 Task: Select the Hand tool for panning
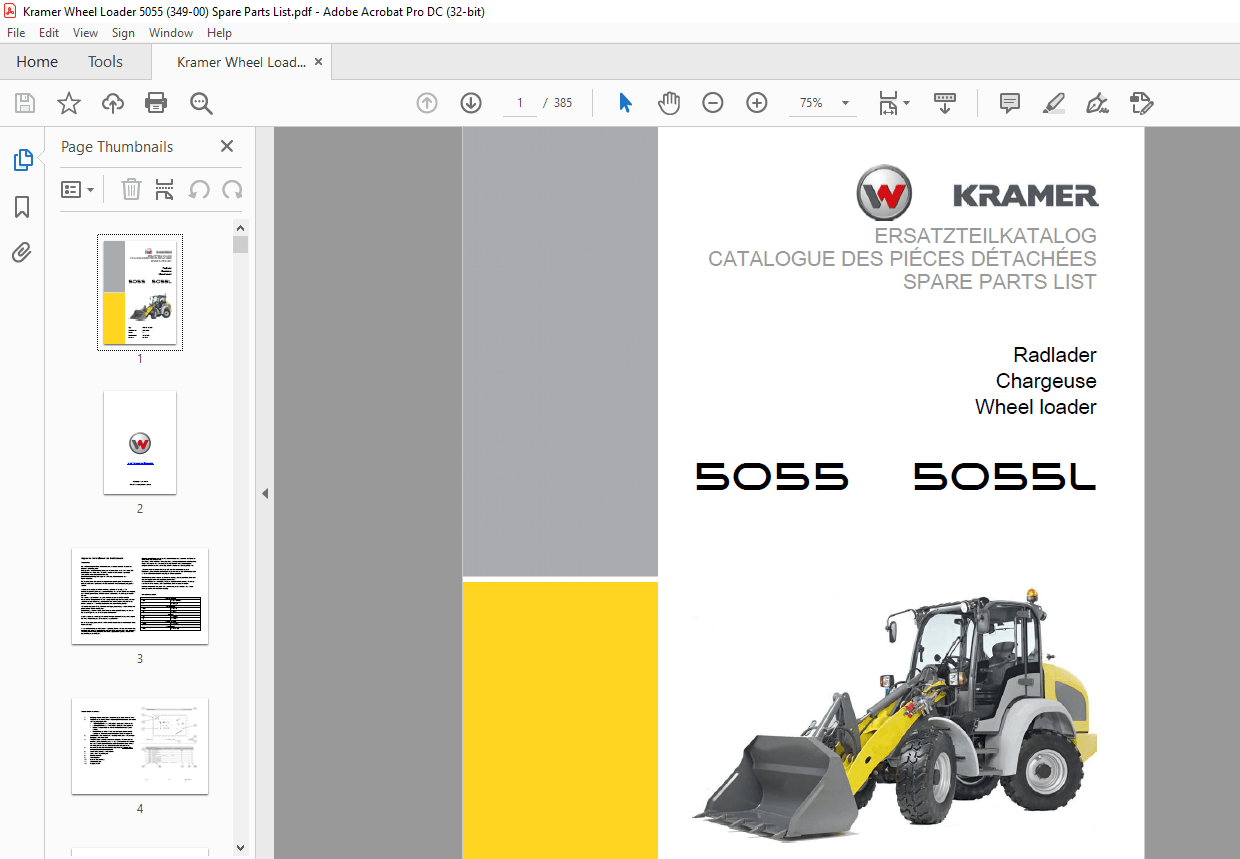click(668, 102)
